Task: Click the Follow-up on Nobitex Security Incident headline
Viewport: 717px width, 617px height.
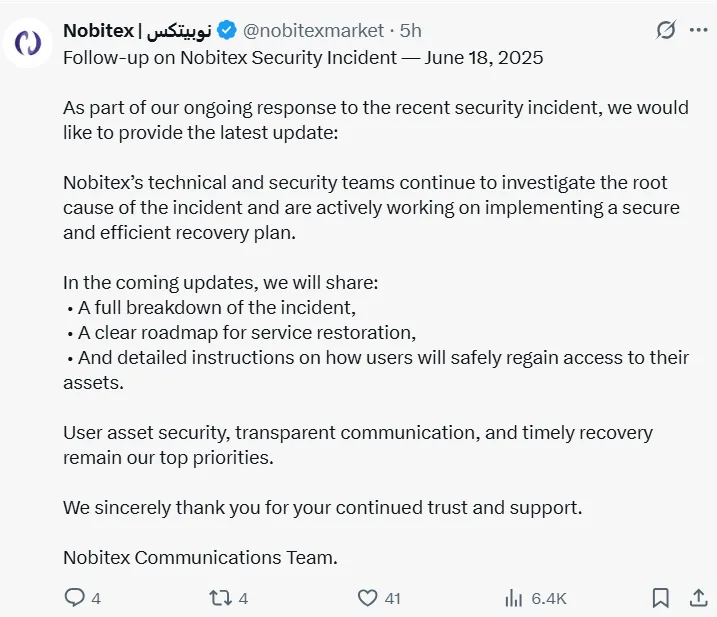Action: click(303, 57)
